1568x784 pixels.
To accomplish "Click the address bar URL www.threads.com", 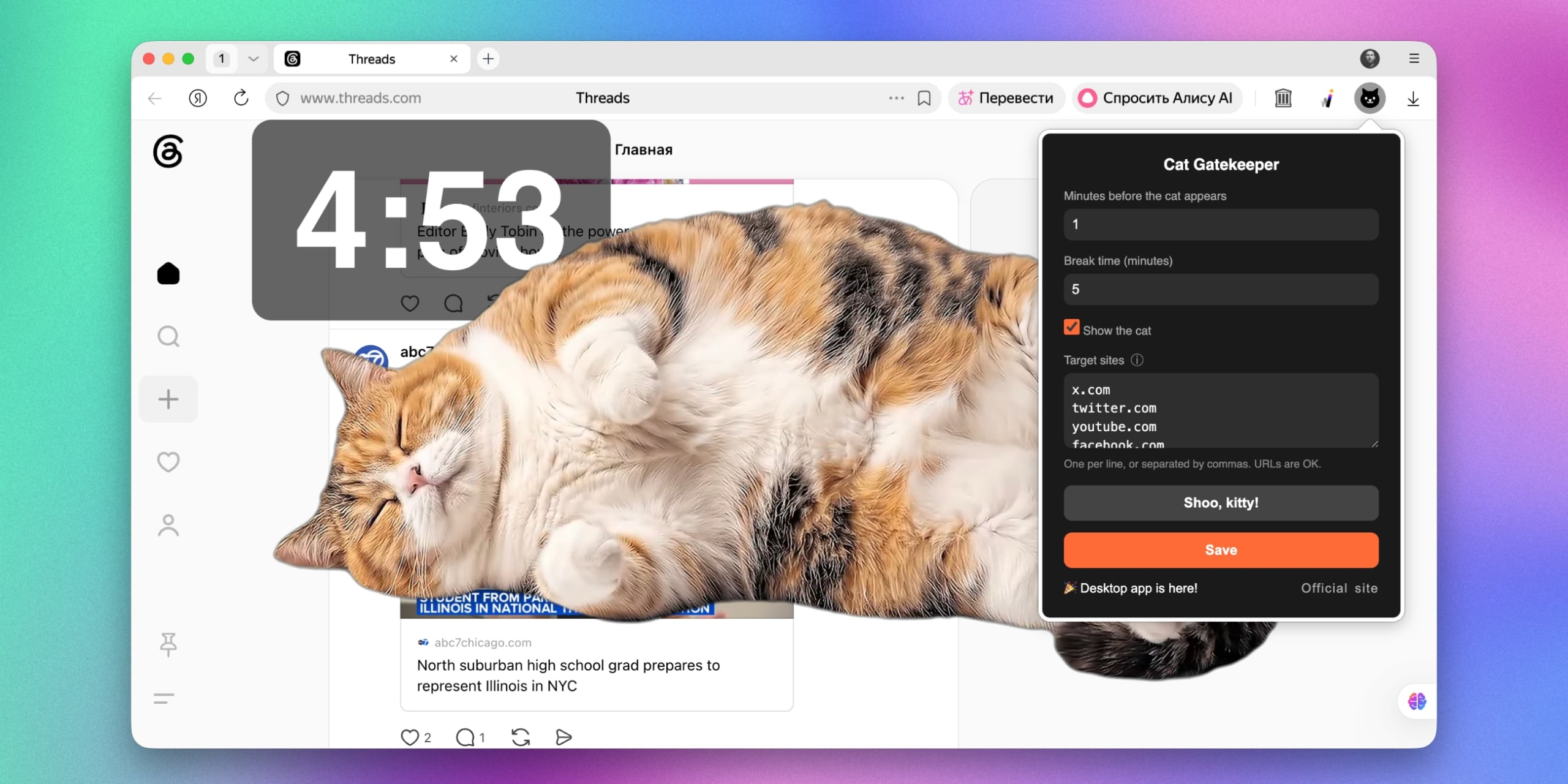I will point(361,98).
